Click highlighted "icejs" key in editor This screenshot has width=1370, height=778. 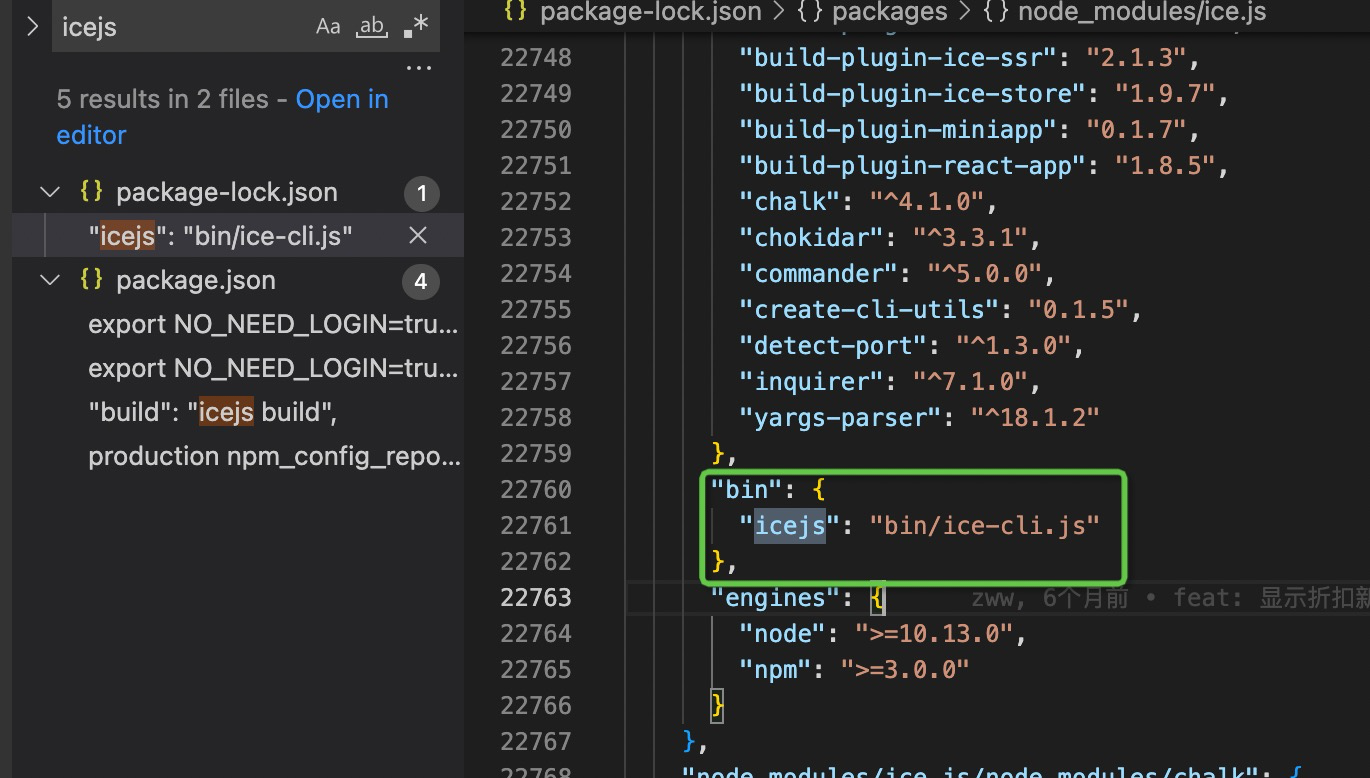point(790,525)
